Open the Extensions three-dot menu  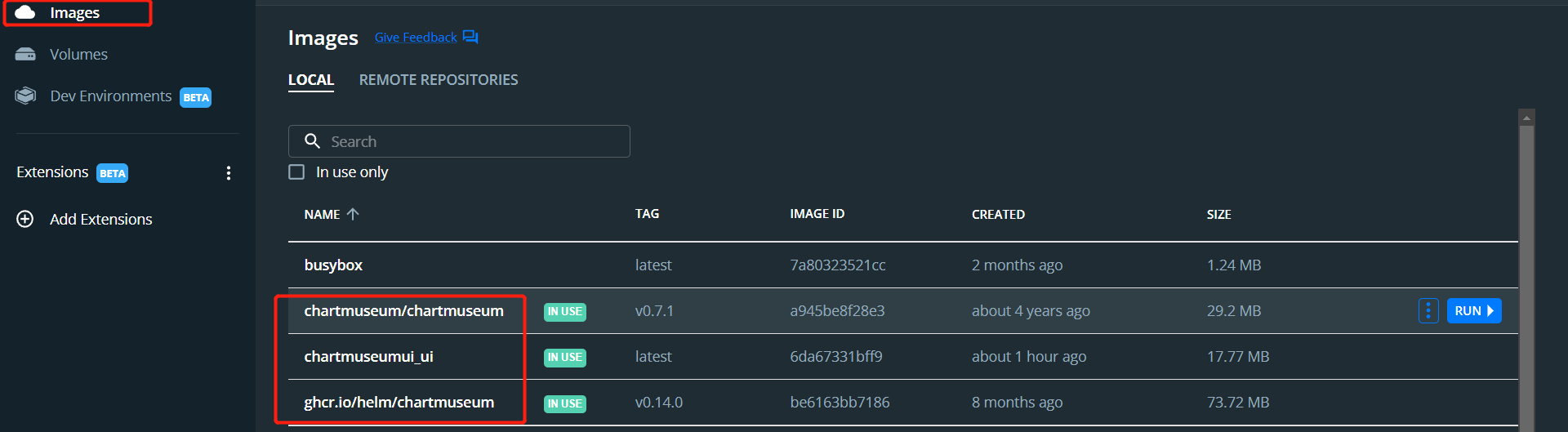tap(229, 172)
